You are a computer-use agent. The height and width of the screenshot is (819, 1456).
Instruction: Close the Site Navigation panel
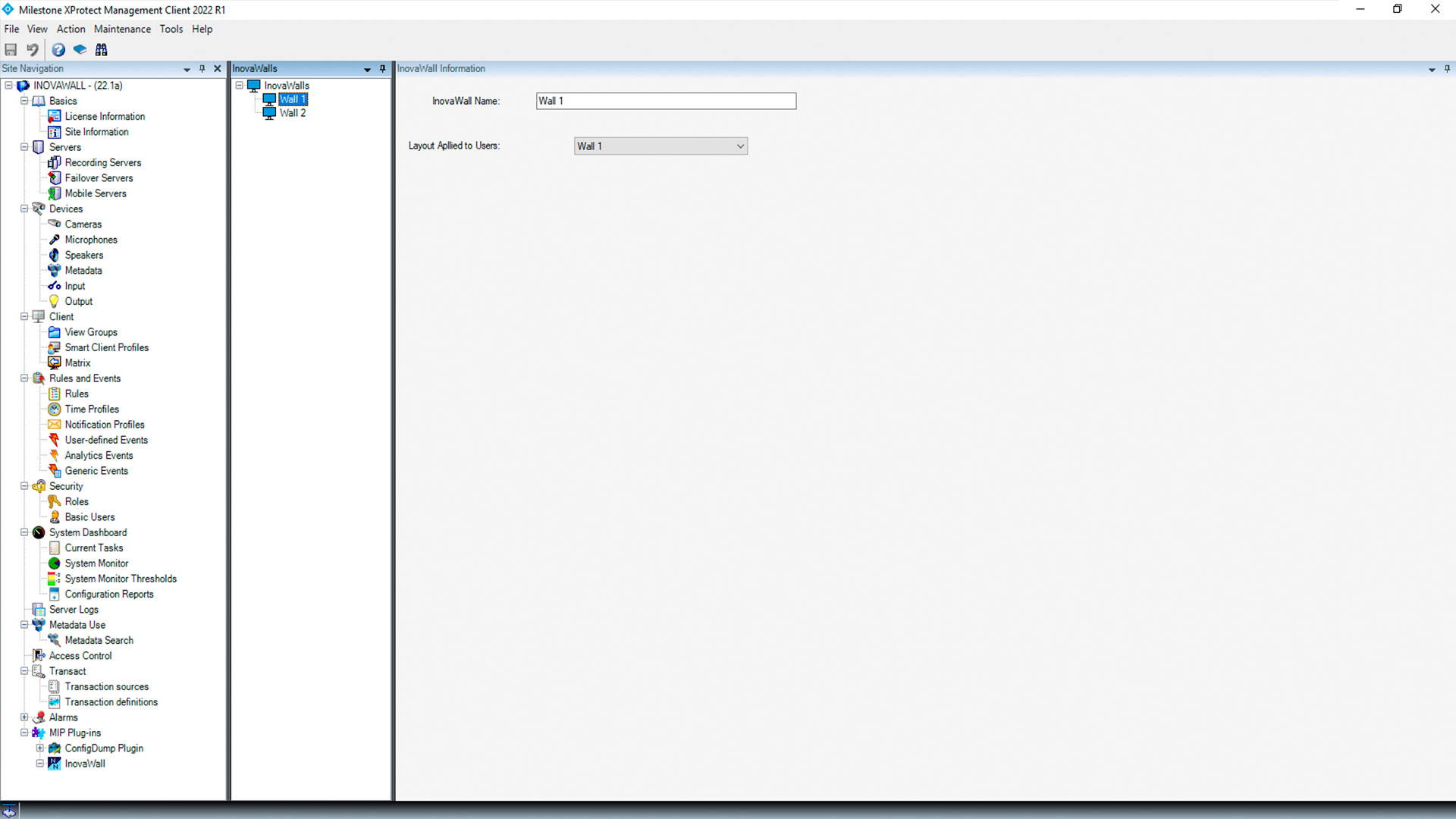tap(218, 68)
